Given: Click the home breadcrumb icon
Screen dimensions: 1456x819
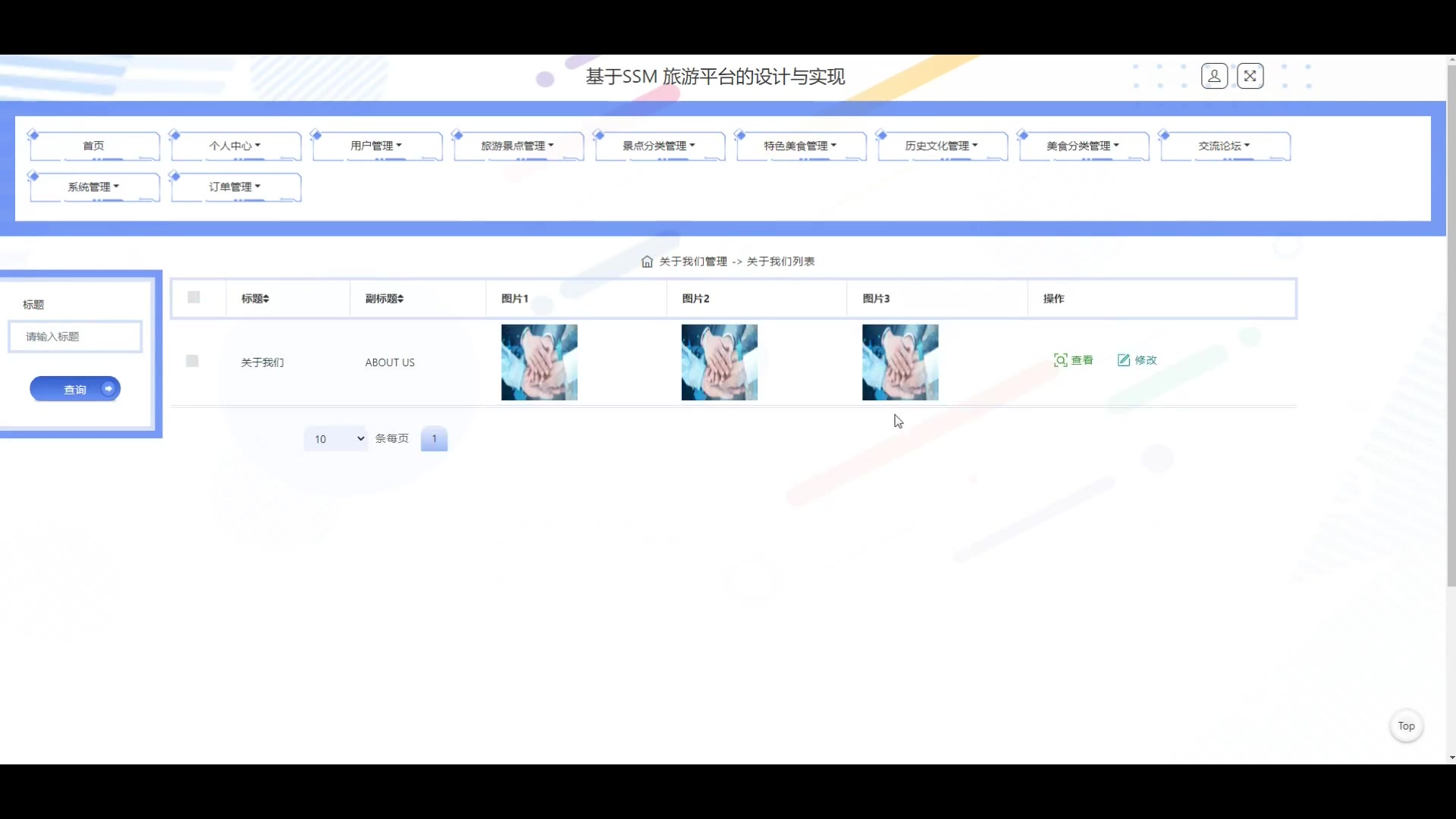Looking at the screenshot, I should [647, 262].
